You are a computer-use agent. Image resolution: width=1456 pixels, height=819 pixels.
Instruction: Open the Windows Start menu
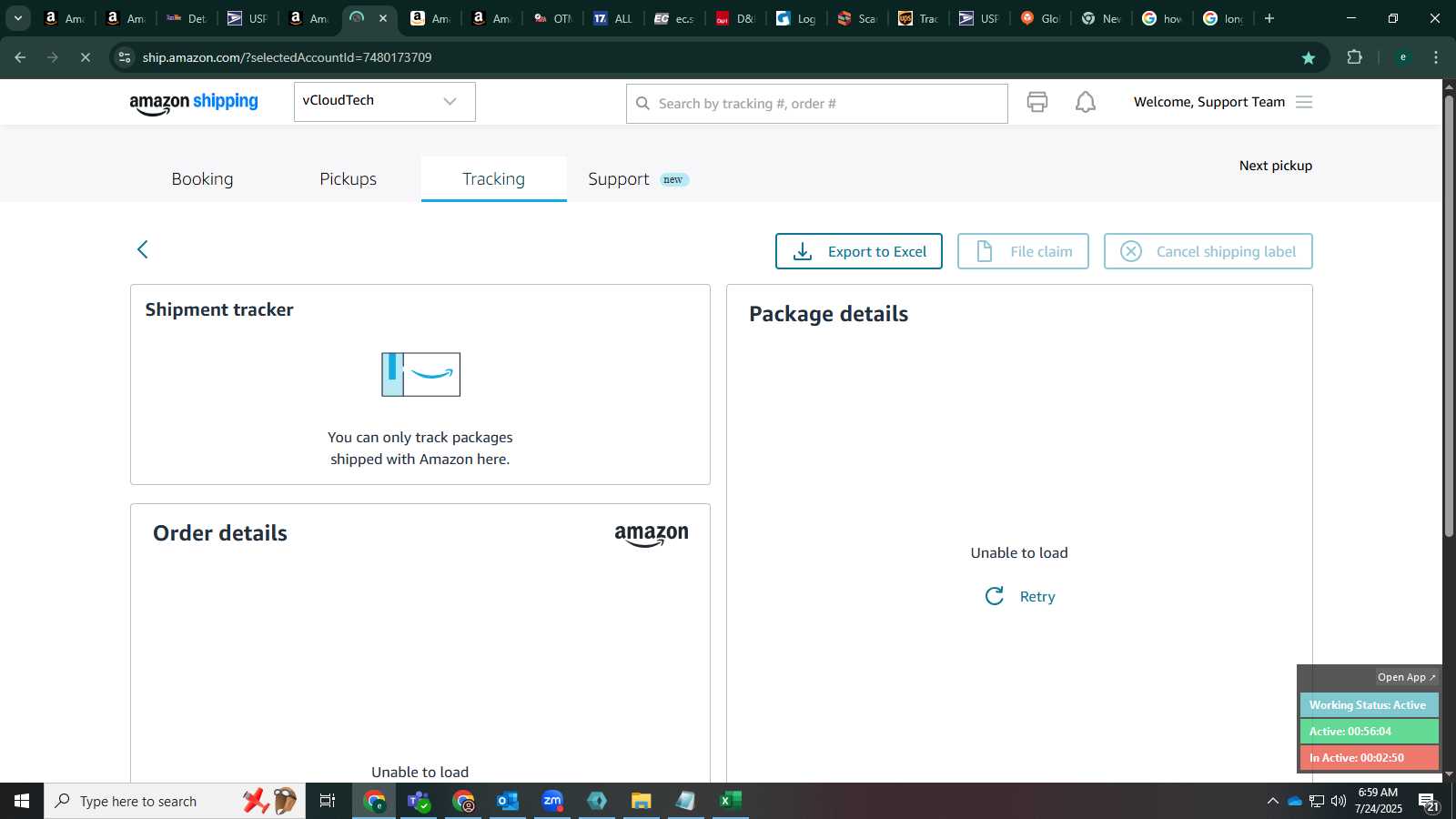pos(22,801)
